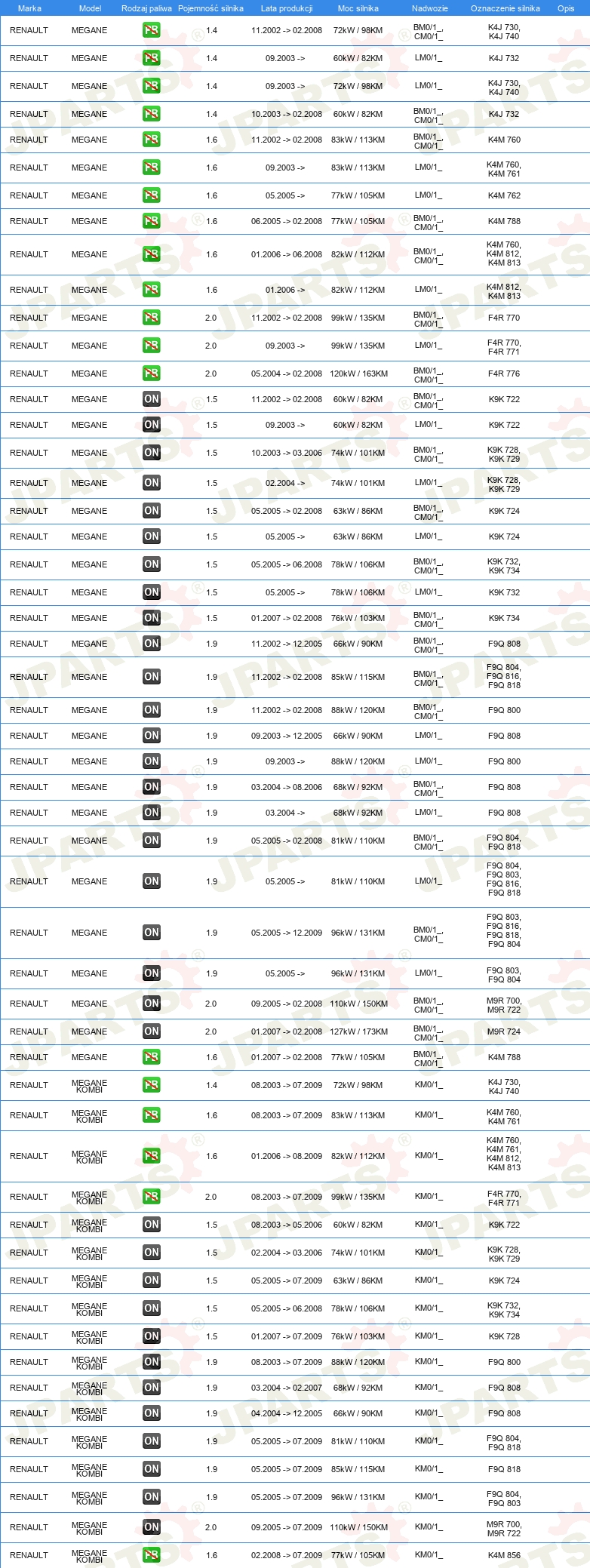Viewport: 590px width, 1568px height.
Task: Click the date range 03.2004 -> 02.2007
Action: (x=287, y=1388)
